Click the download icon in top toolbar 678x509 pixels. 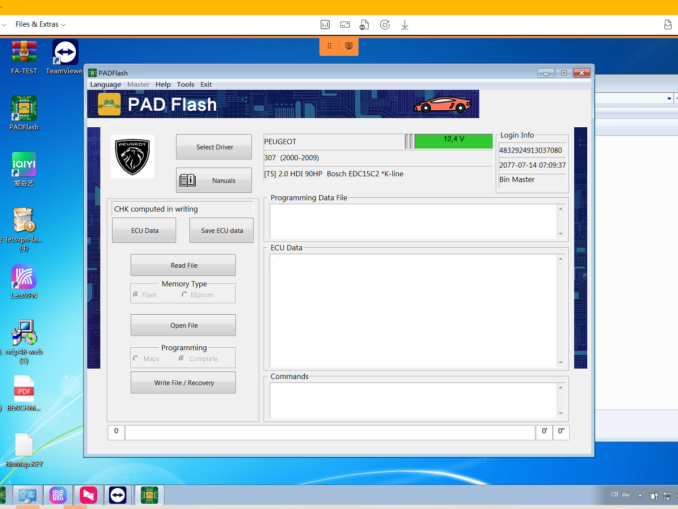405,24
